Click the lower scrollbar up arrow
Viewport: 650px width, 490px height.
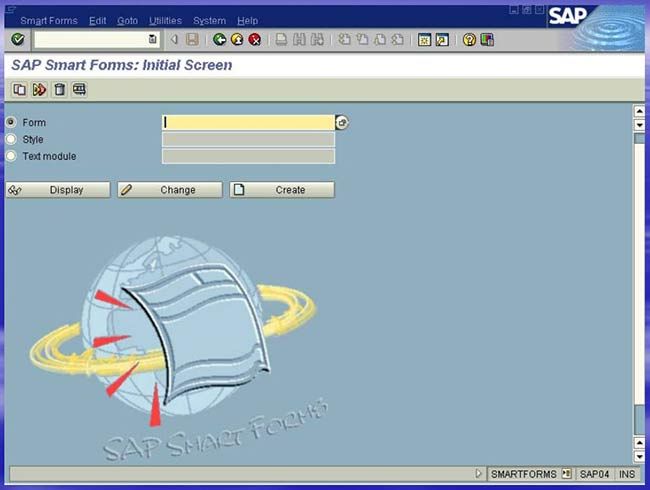[x=639, y=443]
